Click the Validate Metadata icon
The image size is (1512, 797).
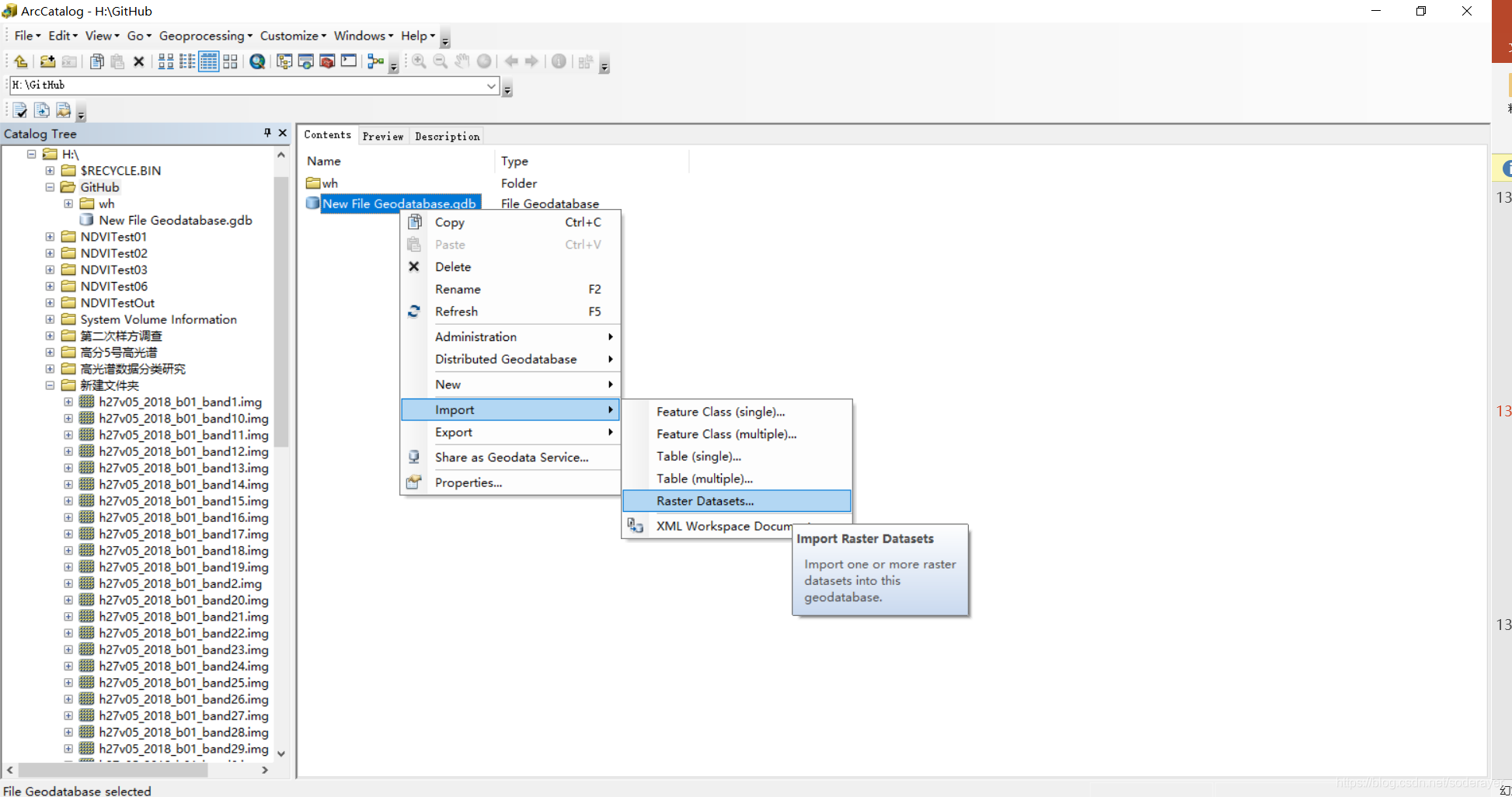(x=20, y=110)
